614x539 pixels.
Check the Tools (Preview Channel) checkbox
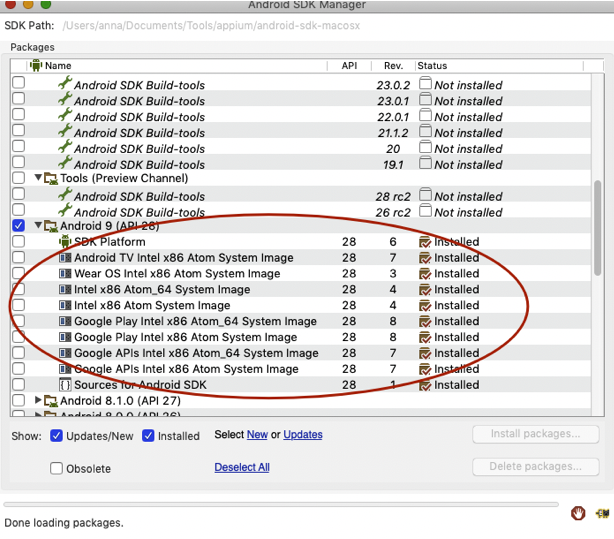click(x=18, y=178)
